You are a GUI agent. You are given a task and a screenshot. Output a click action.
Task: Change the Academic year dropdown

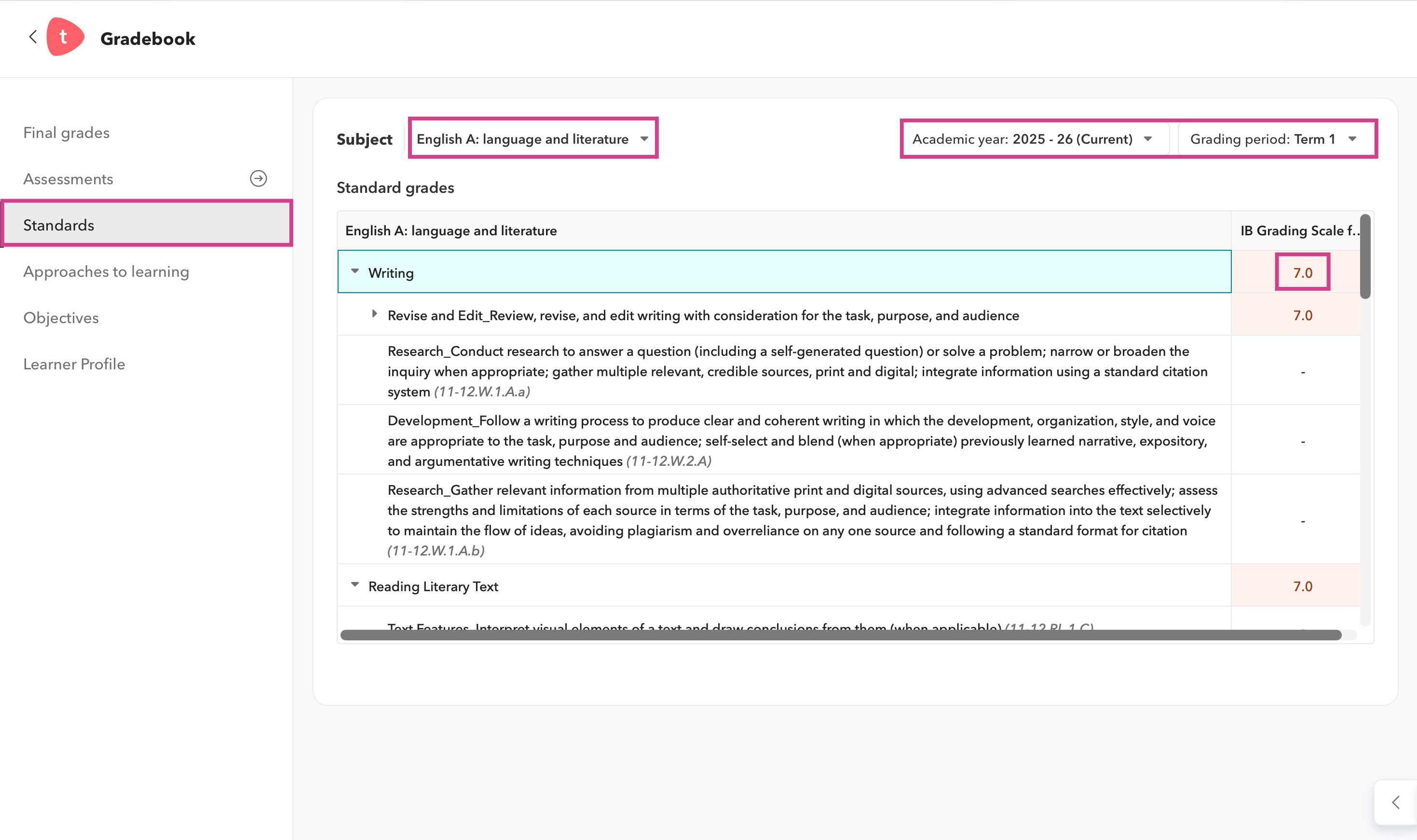point(1034,139)
